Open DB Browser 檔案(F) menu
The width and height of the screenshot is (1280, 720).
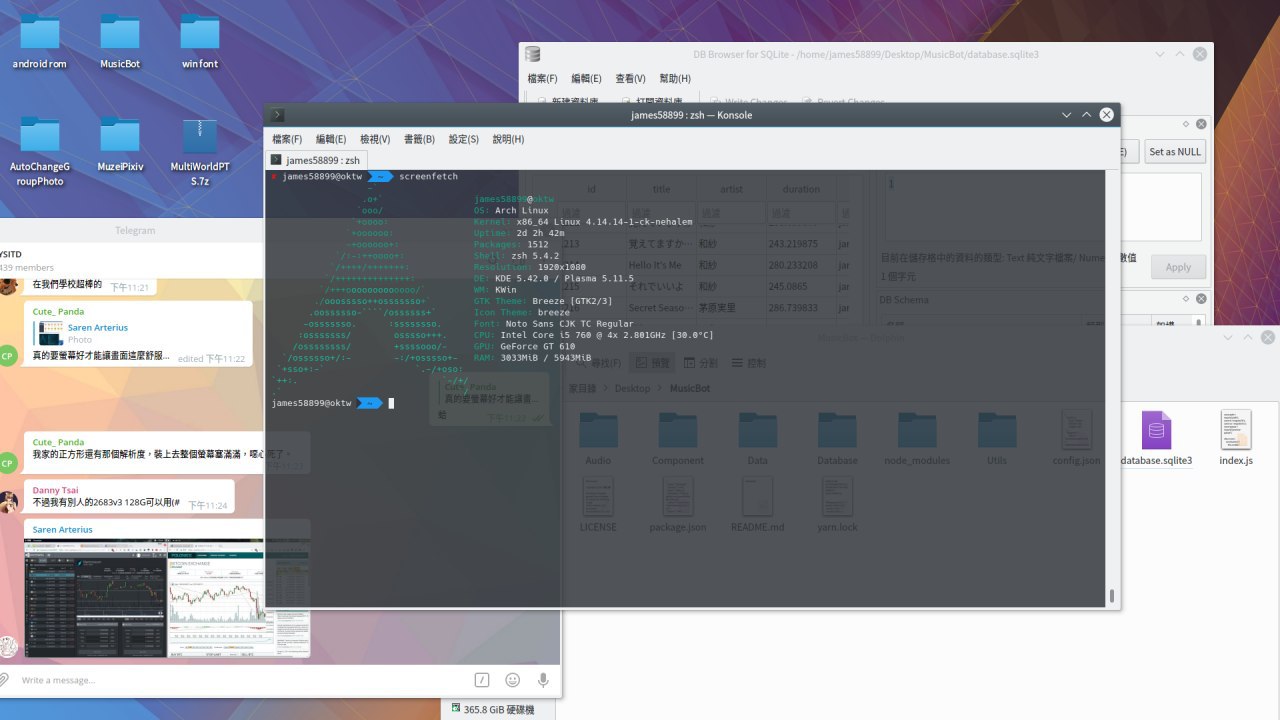click(543, 78)
